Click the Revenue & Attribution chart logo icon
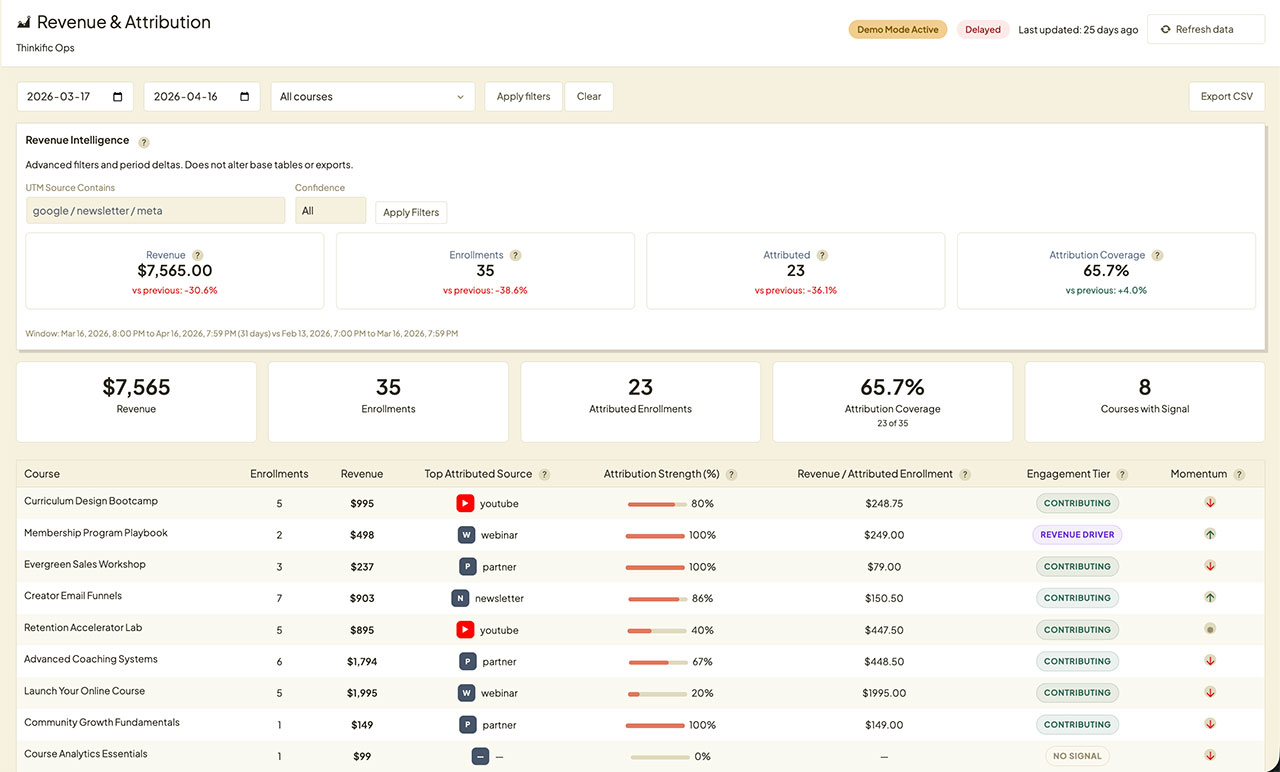This screenshot has width=1280, height=772. pyautogui.click(x=24, y=22)
